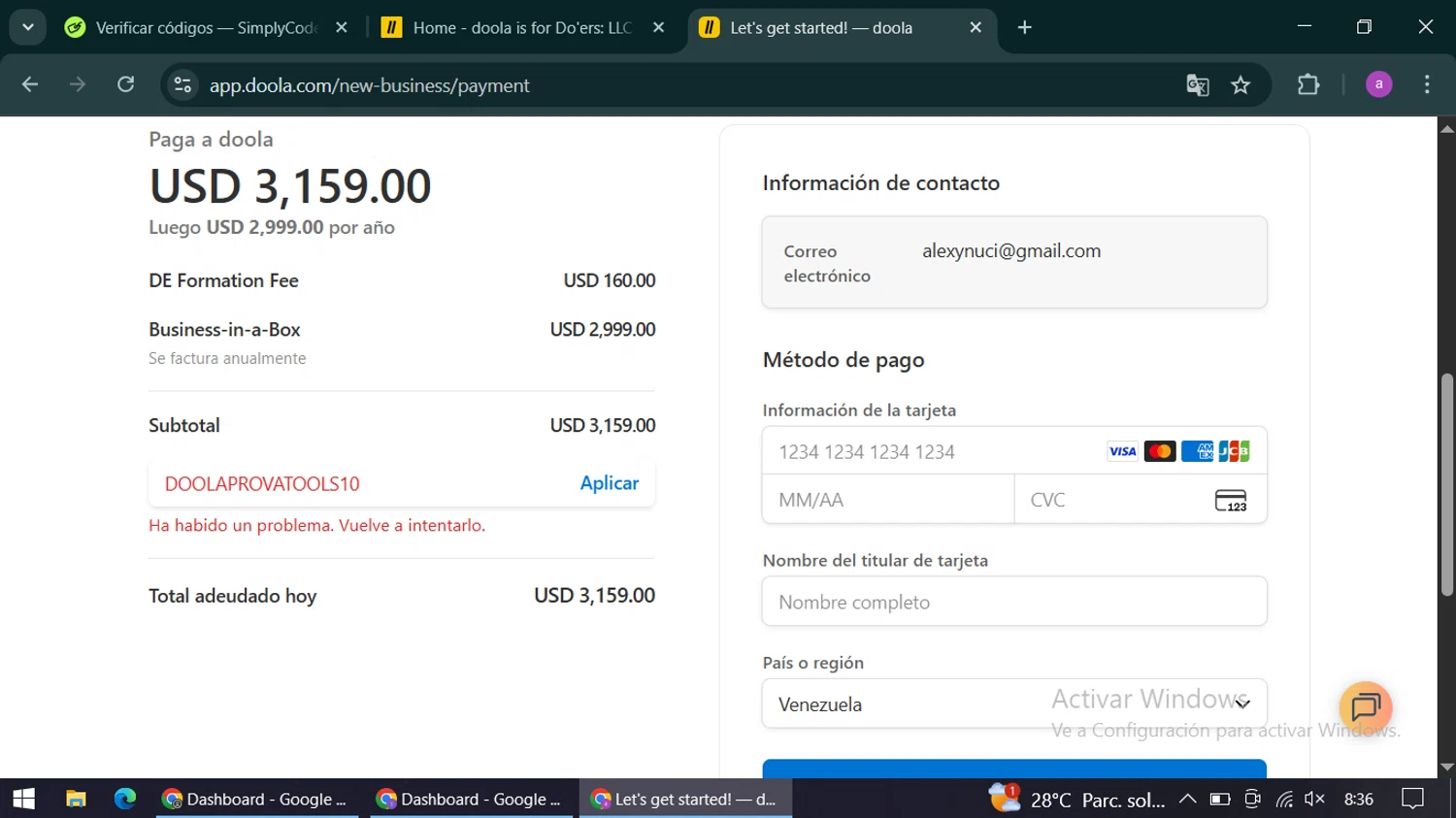
Task: Click the JCB card logo
Action: click(x=1234, y=451)
